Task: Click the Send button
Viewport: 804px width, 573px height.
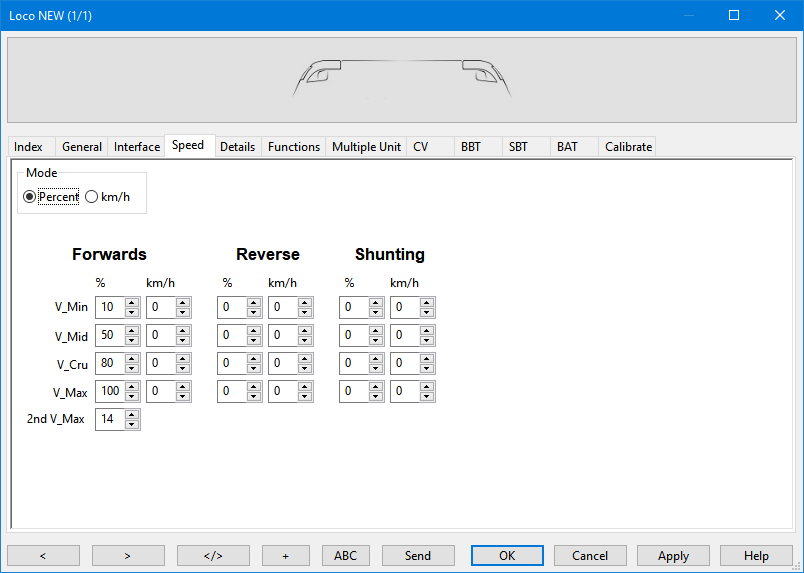Action: pos(418,556)
